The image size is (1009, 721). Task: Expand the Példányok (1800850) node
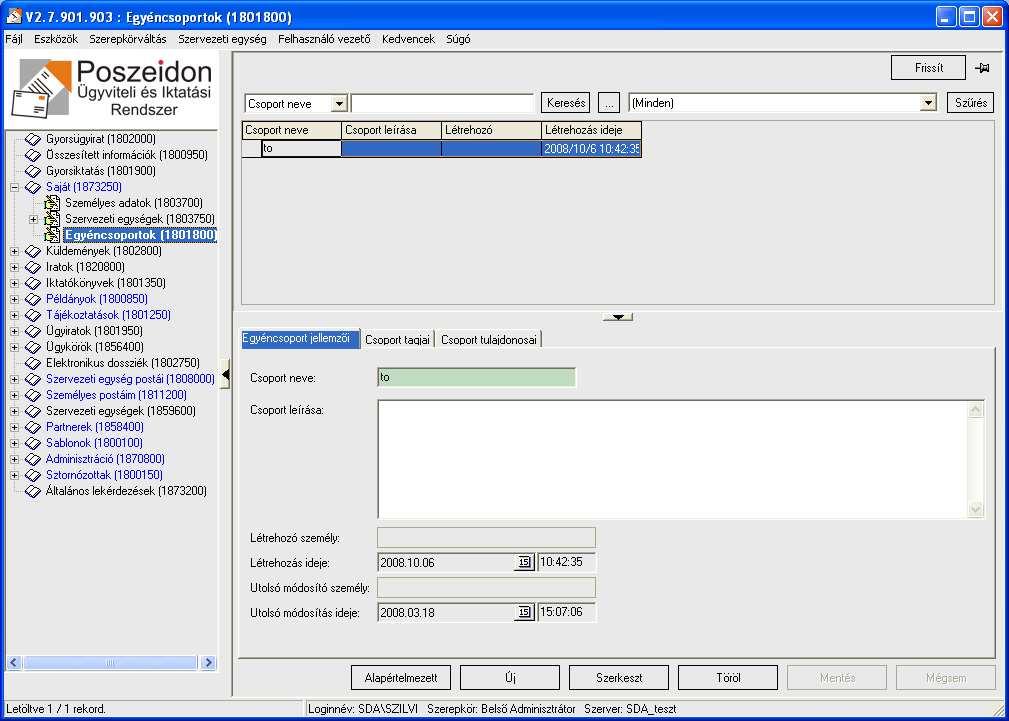click(14, 299)
